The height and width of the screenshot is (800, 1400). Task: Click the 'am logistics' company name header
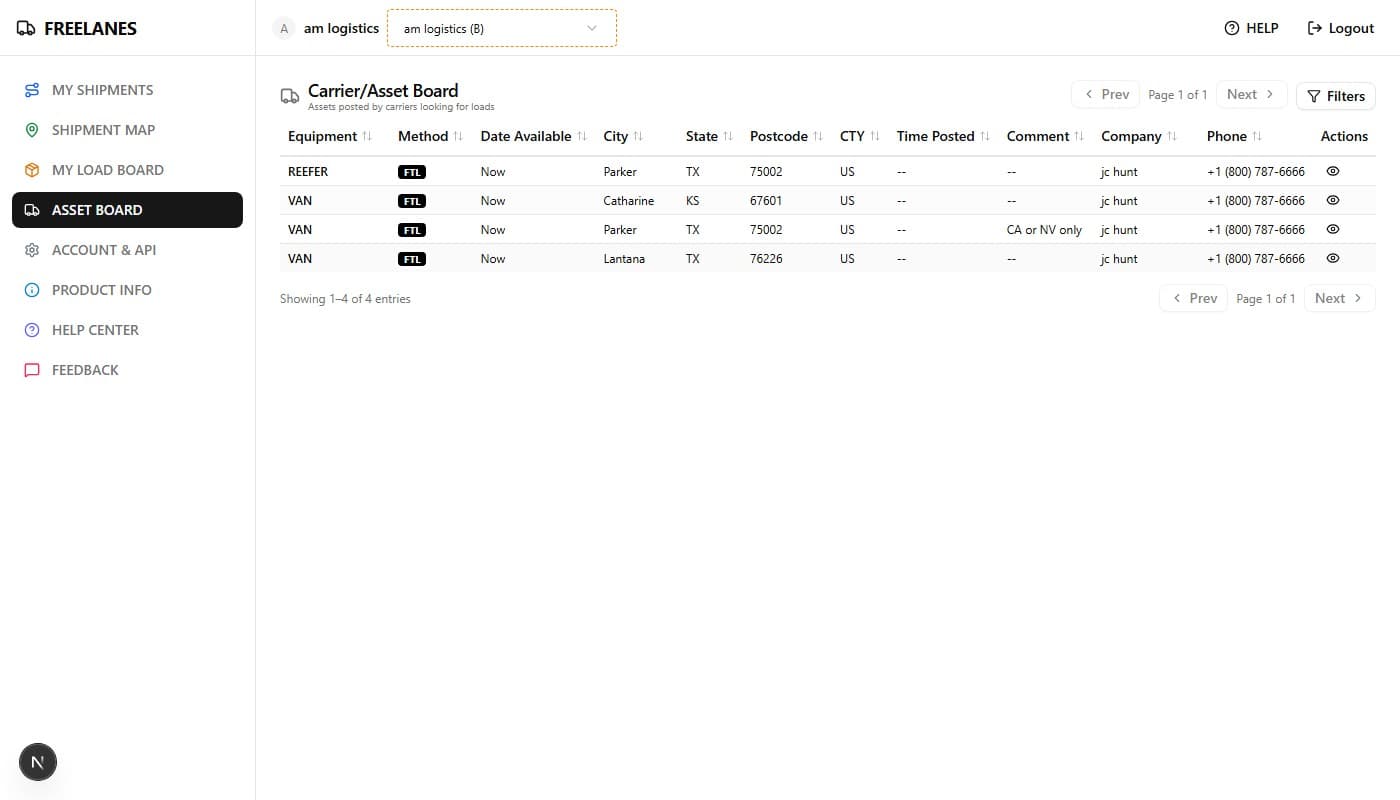342,28
